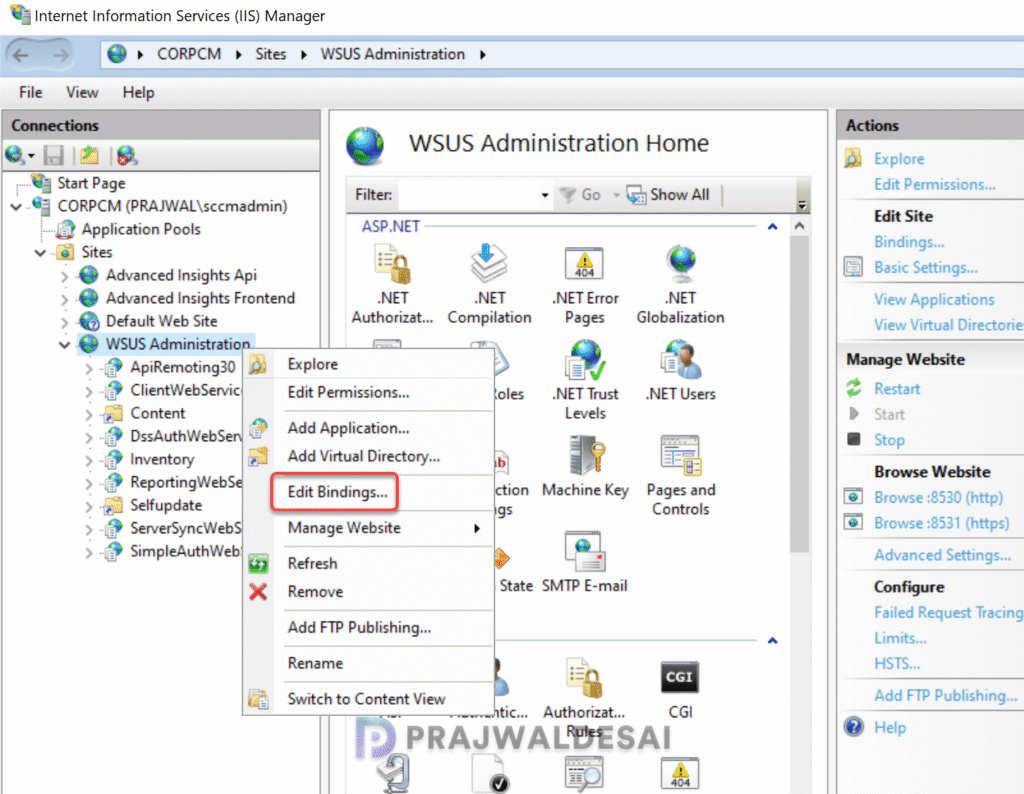Select the Selfupdate tree item

click(166, 505)
